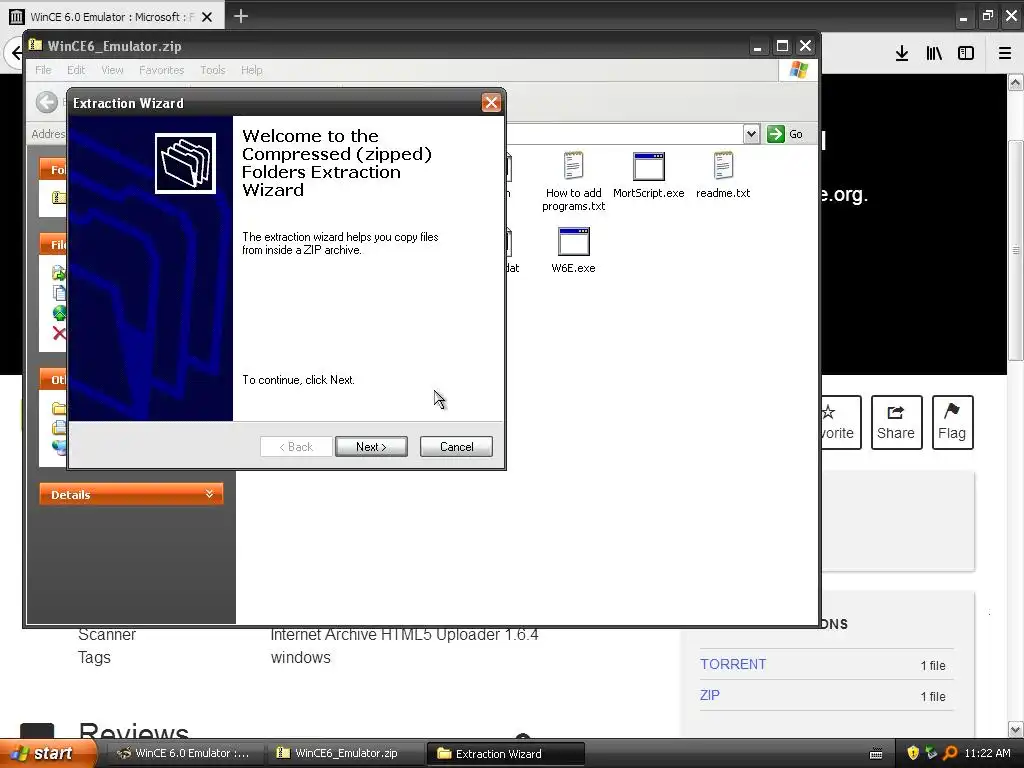Open the Edit menu in the zip window
Viewport: 1024px width, 768px height.
(76, 70)
